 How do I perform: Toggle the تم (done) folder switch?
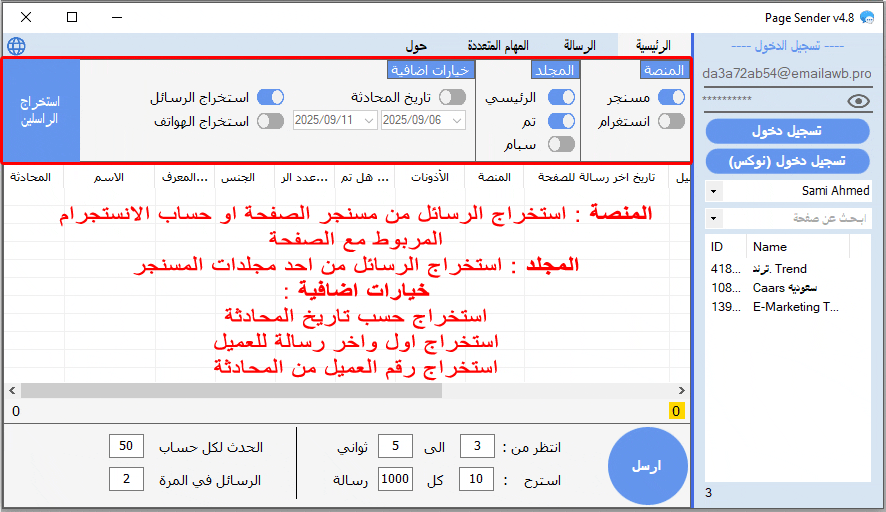click(561, 121)
